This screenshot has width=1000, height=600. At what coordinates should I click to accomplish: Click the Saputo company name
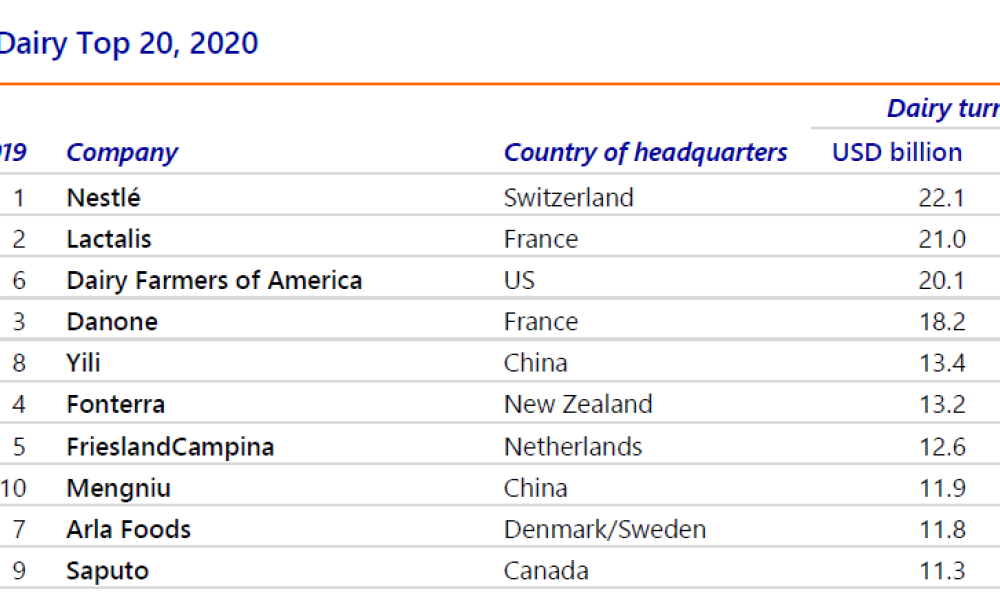click(107, 571)
